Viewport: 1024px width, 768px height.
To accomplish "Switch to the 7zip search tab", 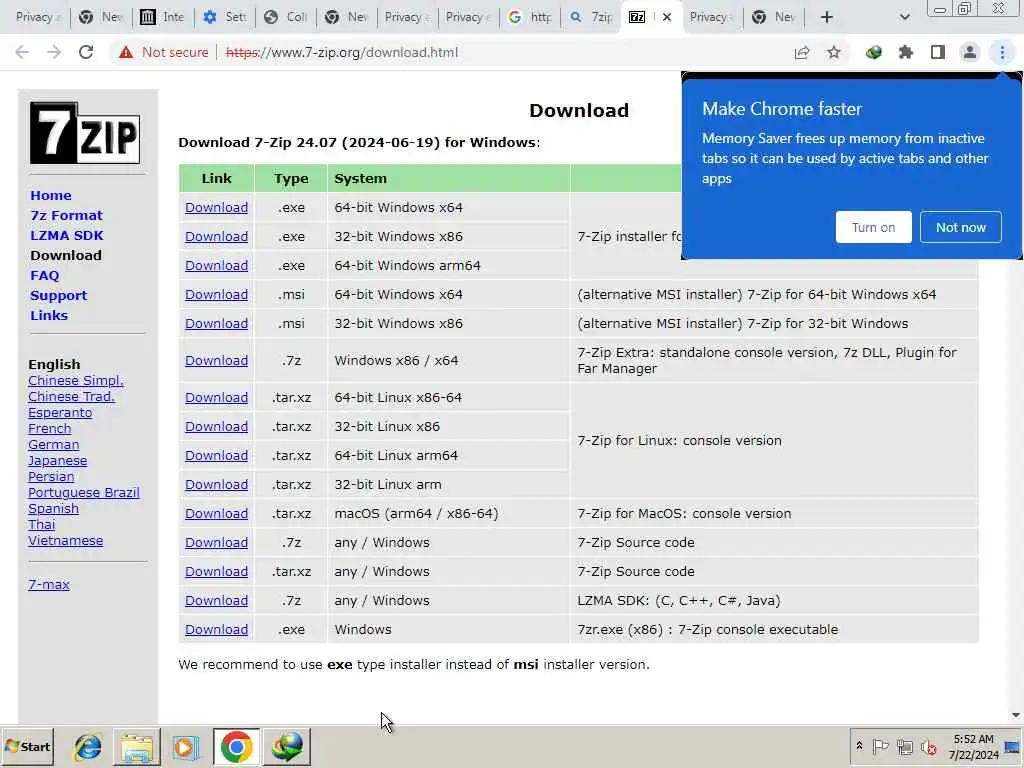I will (x=590, y=17).
